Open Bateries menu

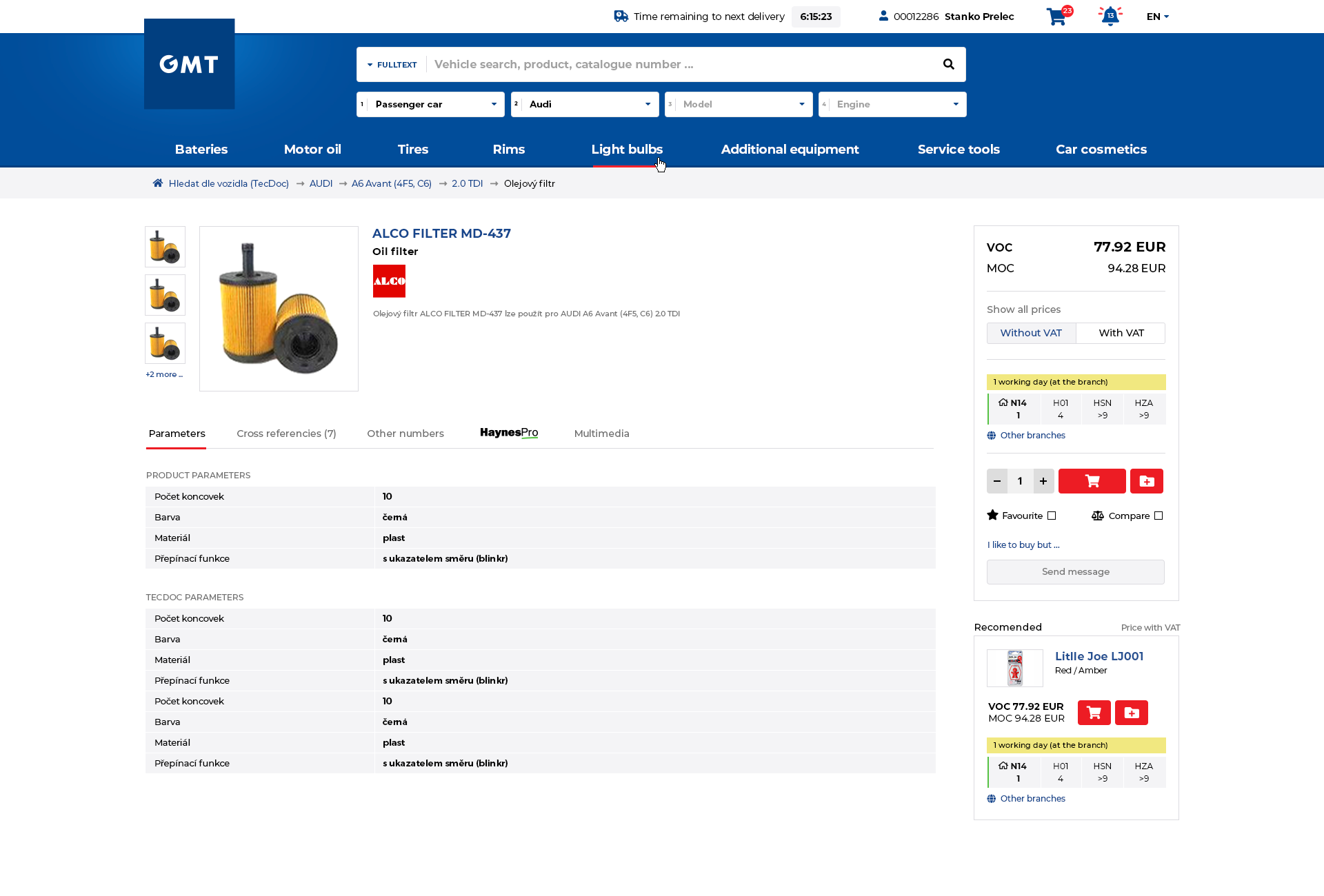tap(201, 149)
